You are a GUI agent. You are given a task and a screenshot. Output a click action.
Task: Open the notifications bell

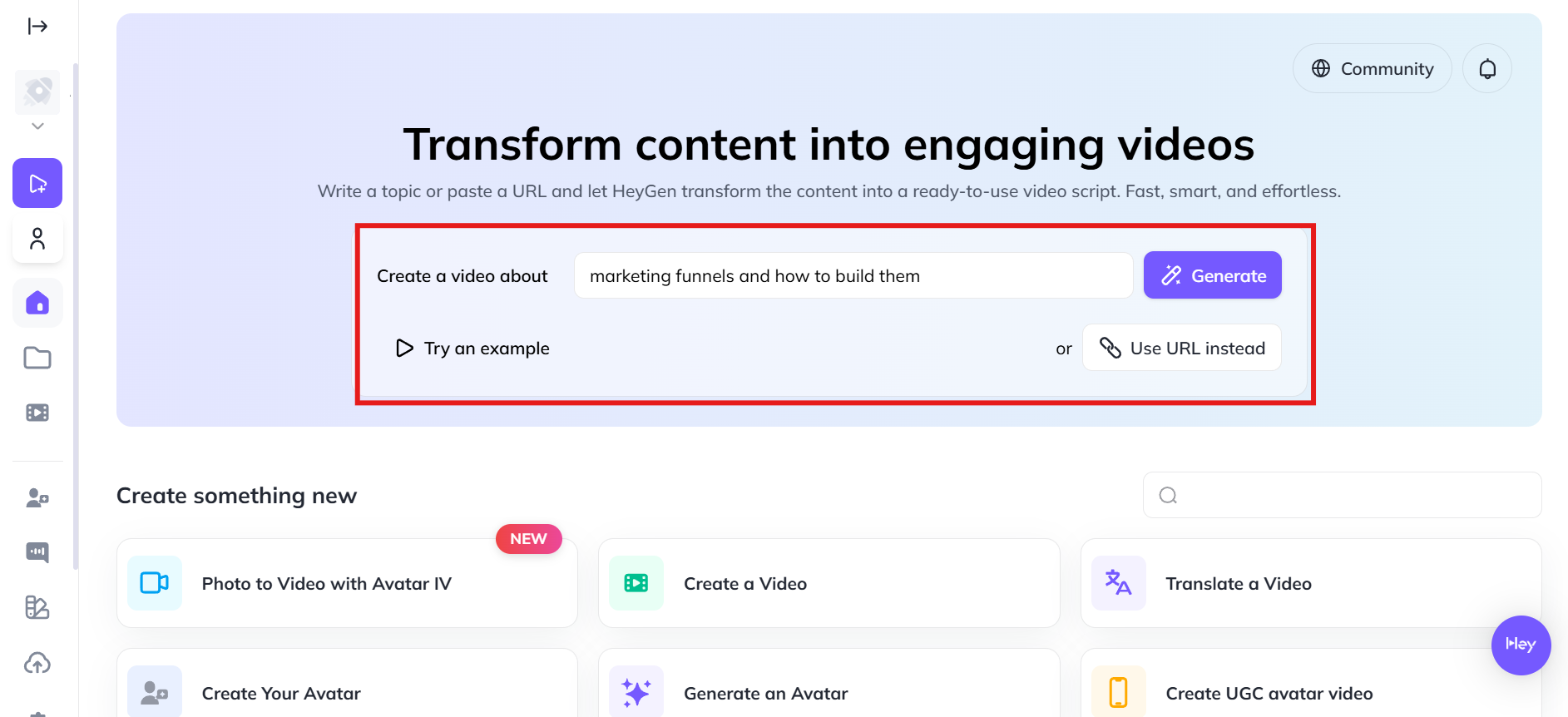tap(1487, 68)
